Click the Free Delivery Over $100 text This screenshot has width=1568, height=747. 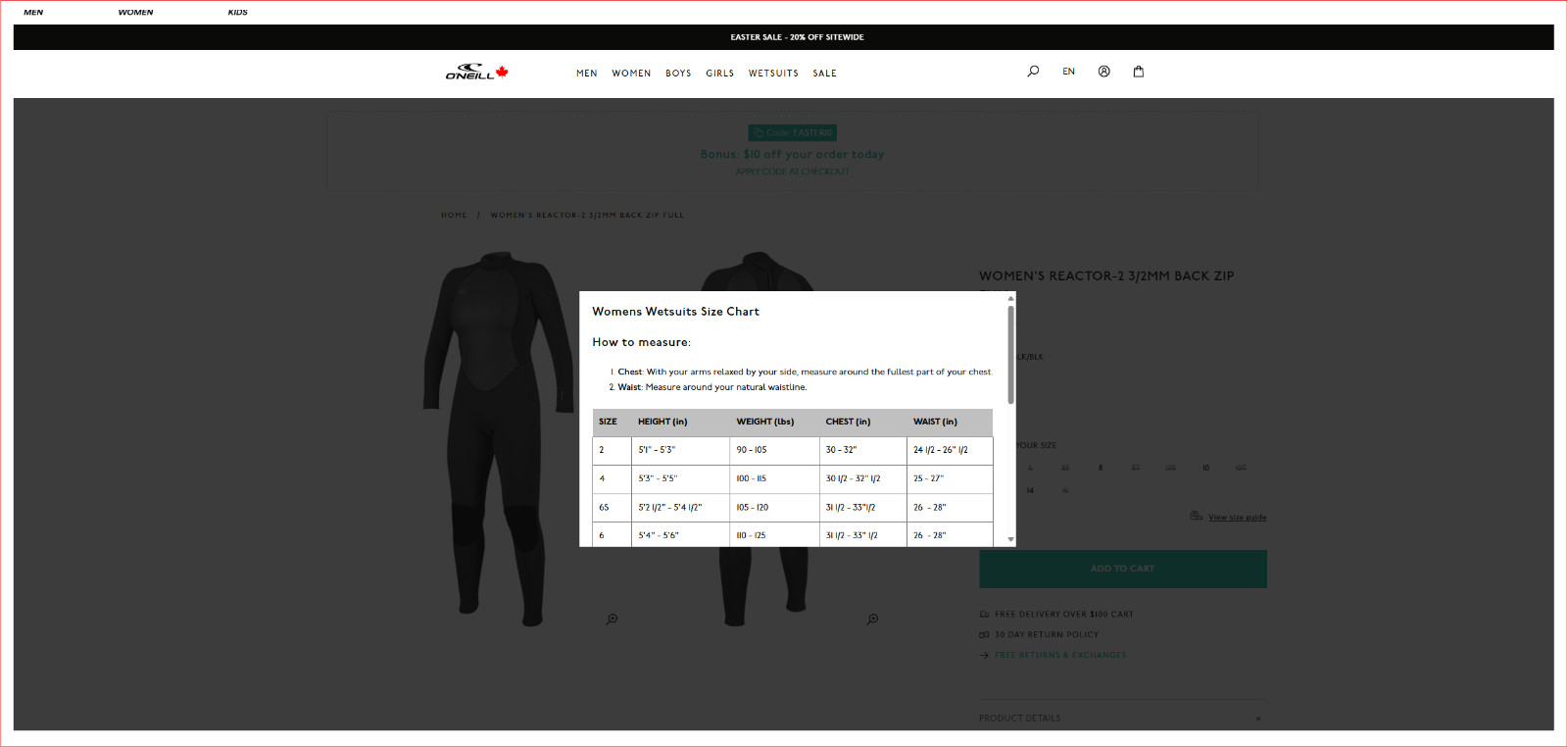pyautogui.click(x=1063, y=615)
